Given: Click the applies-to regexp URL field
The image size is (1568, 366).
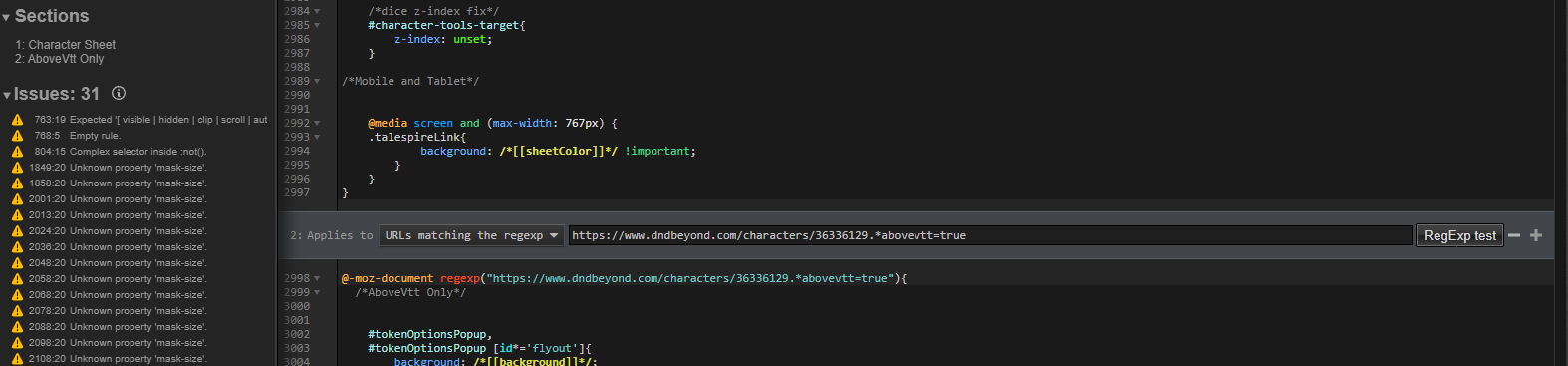Looking at the screenshot, I should [990, 235].
